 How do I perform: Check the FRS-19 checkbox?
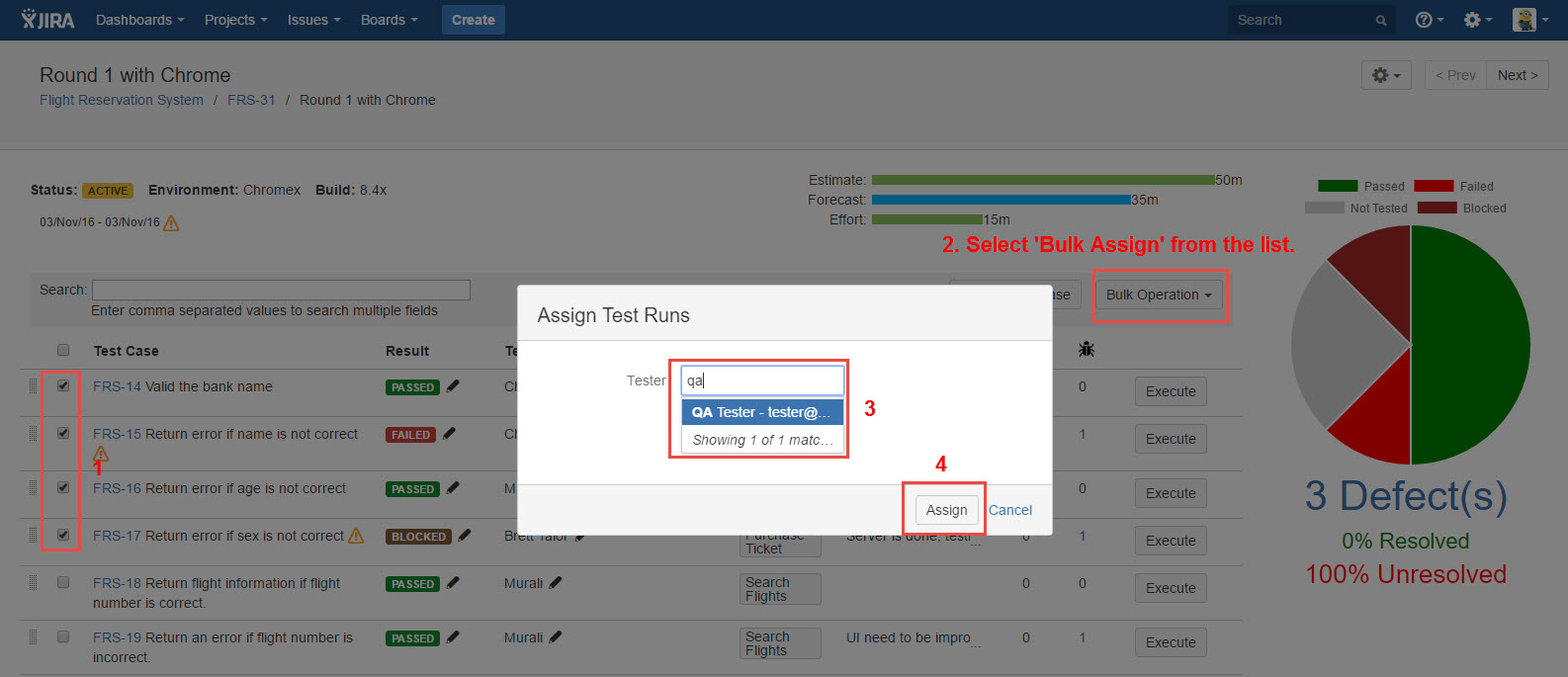[63, 636]
